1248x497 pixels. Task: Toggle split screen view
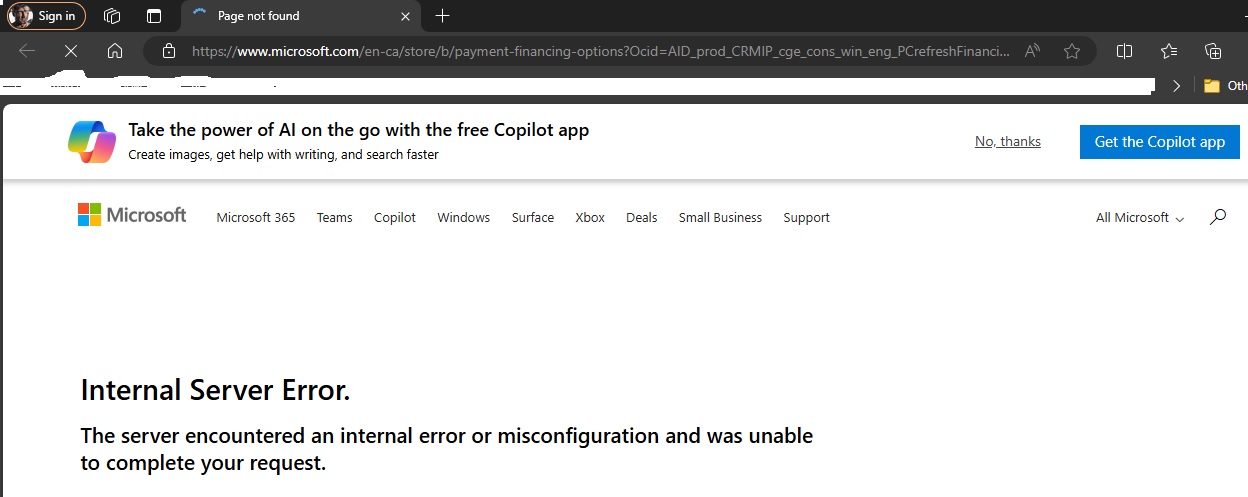click(1124, 51)
